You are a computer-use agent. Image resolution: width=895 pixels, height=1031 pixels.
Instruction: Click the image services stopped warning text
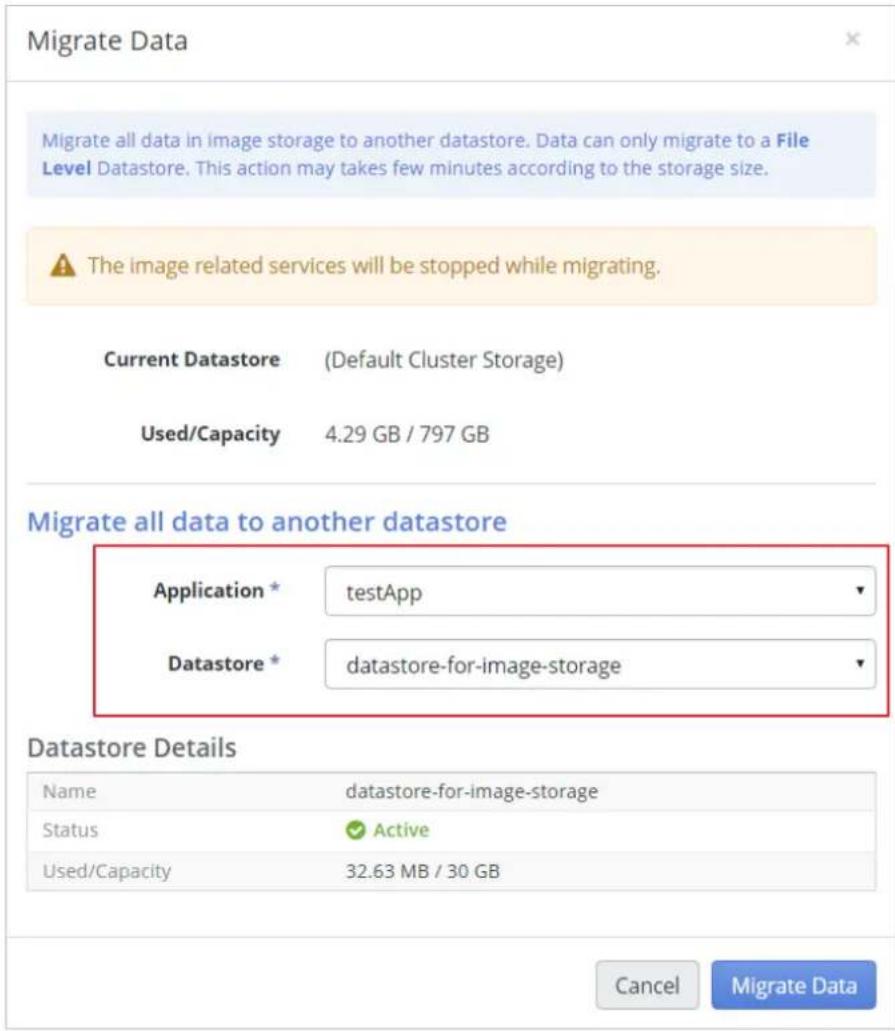pyautogui.click(x=374, y=266)
